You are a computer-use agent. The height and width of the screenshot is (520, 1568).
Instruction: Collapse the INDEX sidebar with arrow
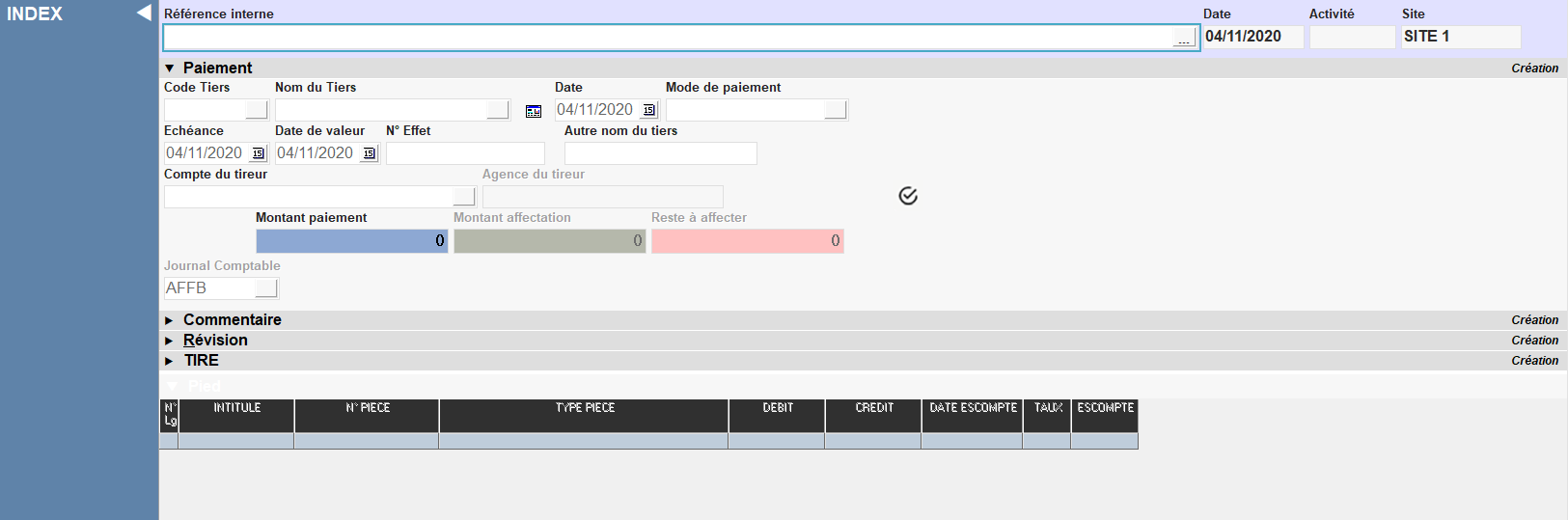pyautogui.click(x=144, y=13)
